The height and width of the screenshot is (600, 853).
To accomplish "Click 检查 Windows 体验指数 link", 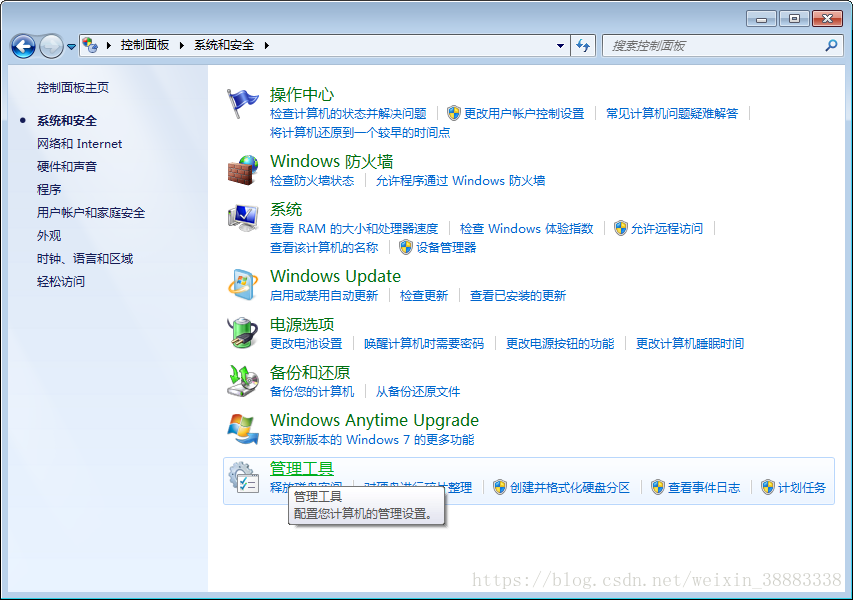I will [x=527, y=228].
